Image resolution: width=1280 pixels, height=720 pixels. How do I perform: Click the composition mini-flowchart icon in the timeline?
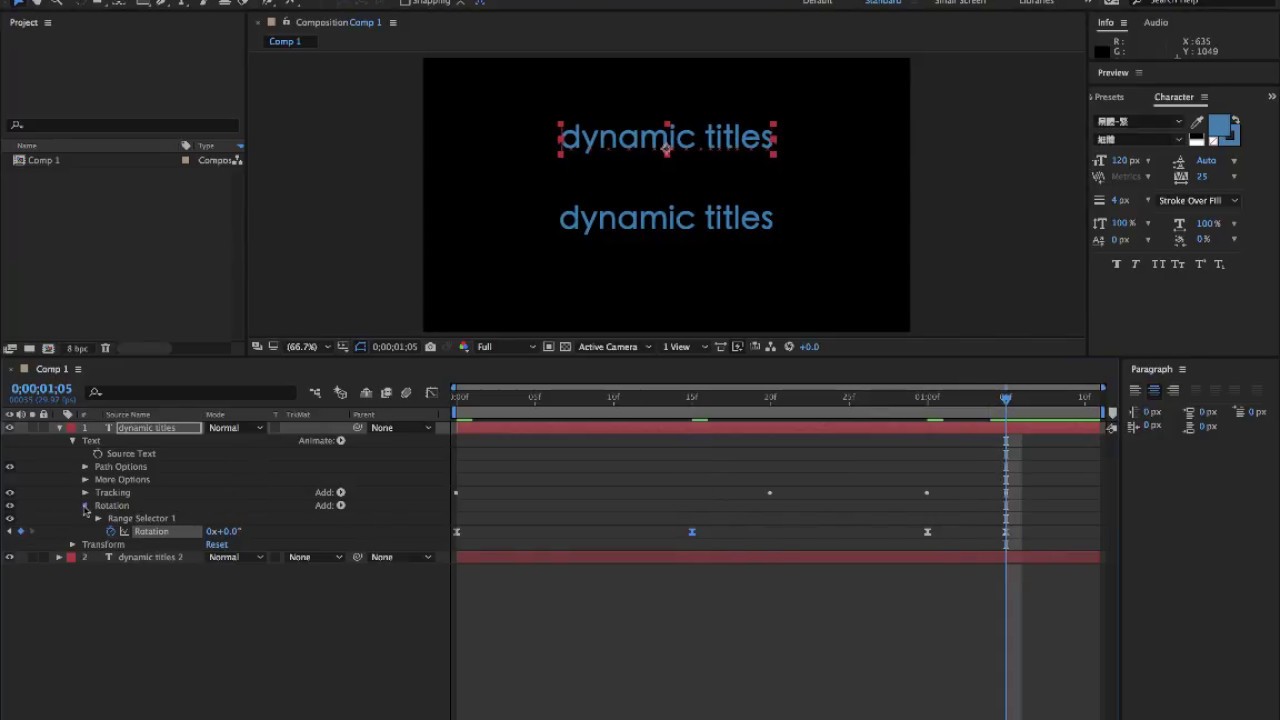point(315,393)
